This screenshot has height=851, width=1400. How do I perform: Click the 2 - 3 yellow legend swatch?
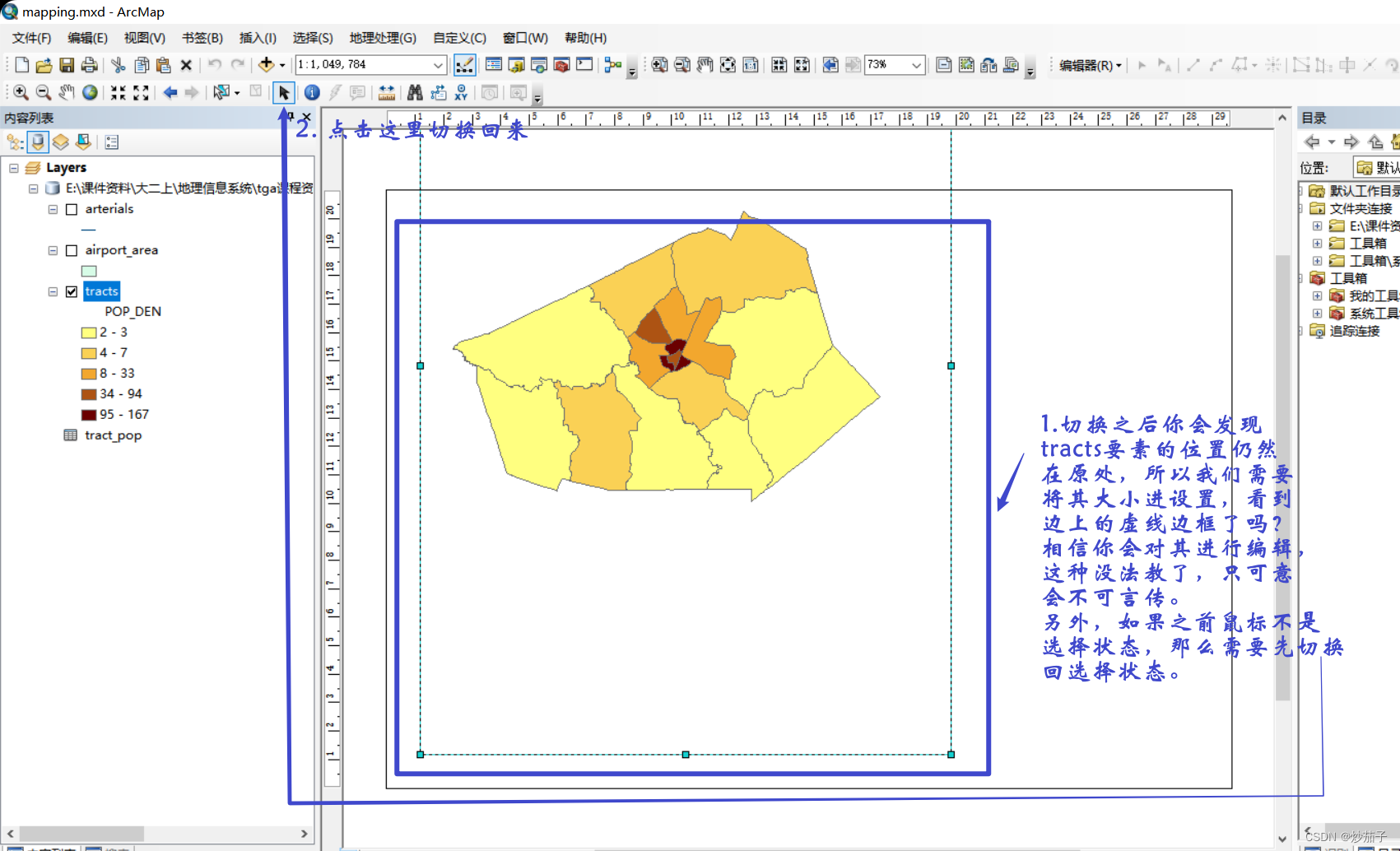pyautogui.click(x=89, y=332)
